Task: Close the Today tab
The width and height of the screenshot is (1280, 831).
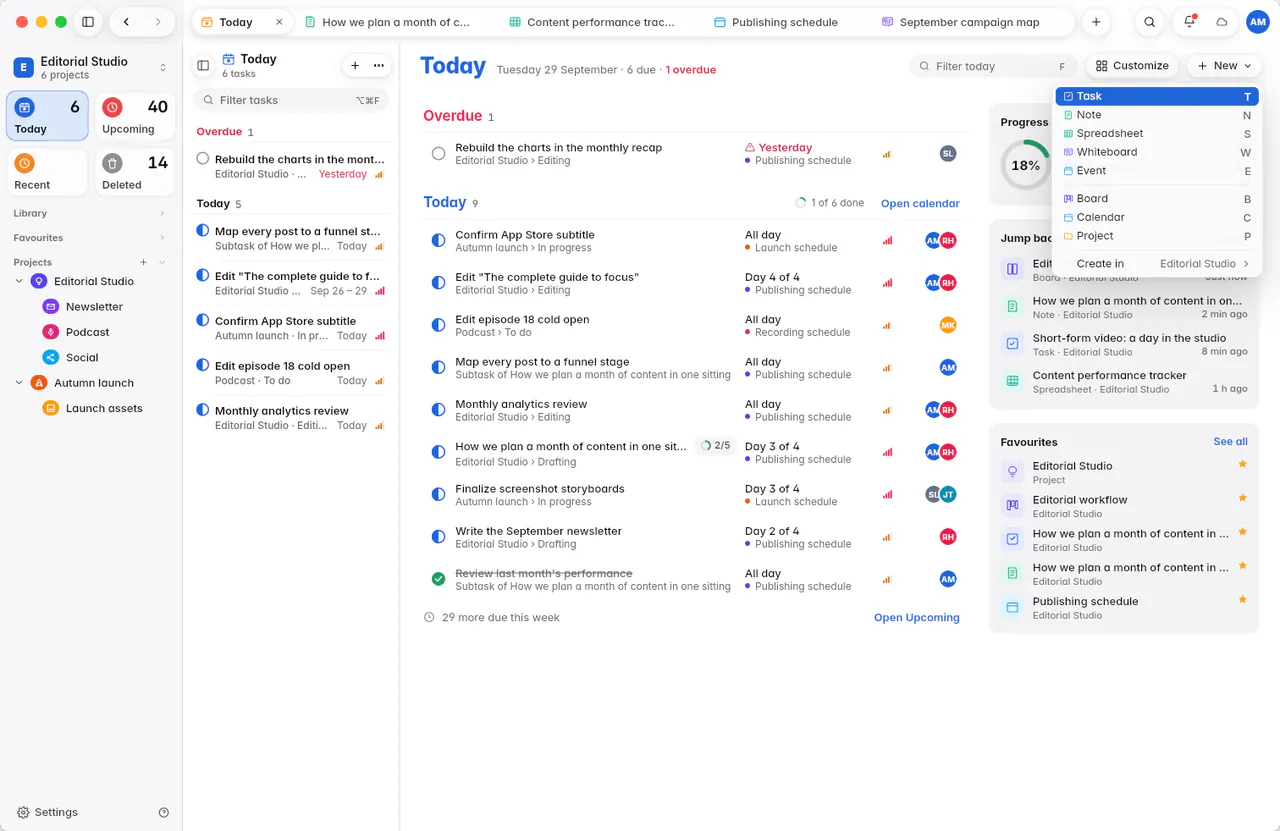Action: 279,22
